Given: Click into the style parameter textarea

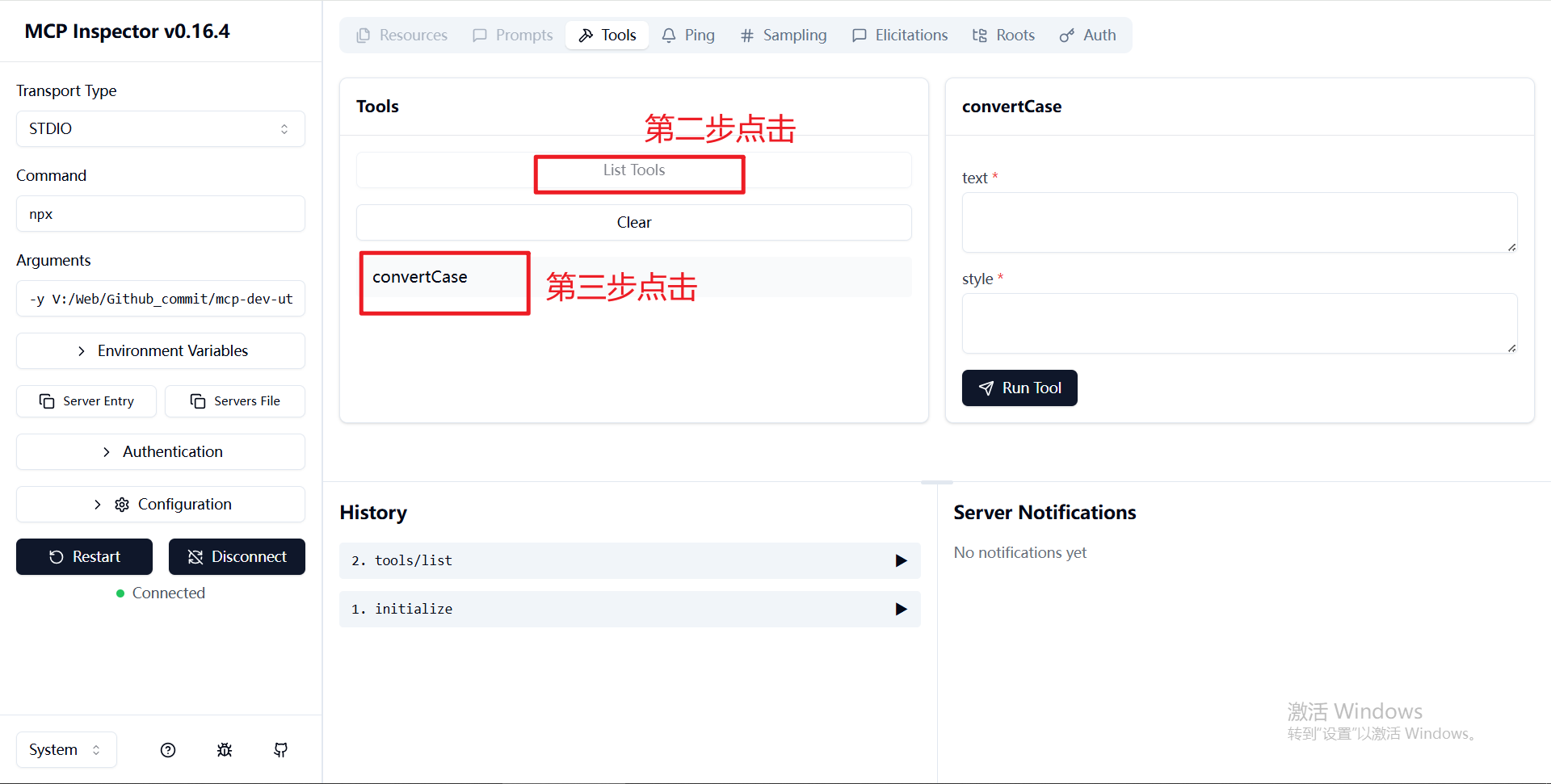Looking at the screenshot, I should tap(1239, 323).
